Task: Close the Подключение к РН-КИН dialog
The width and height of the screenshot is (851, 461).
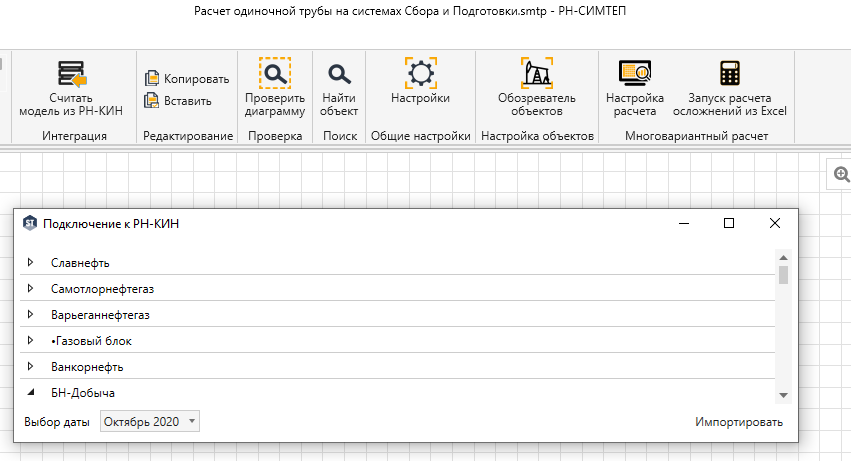Action: (x=775, y=223)
